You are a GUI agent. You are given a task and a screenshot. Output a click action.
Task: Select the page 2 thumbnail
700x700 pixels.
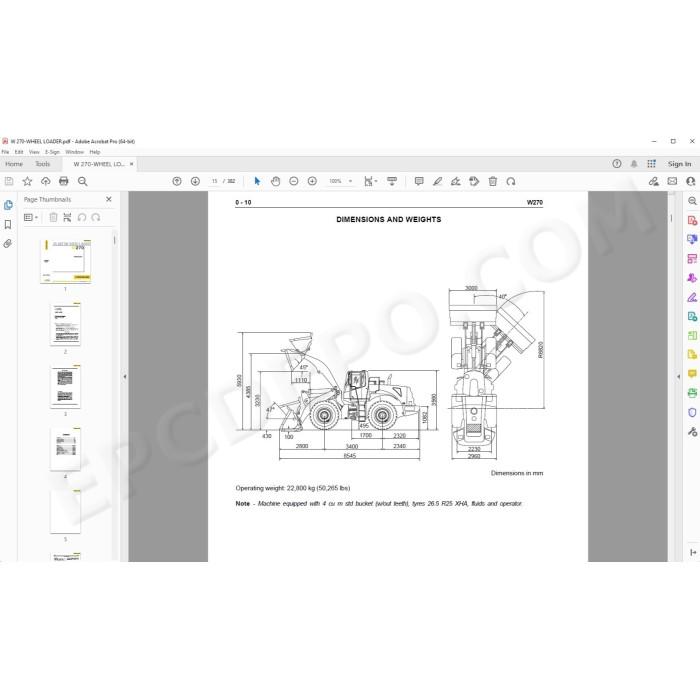(66, 324)
